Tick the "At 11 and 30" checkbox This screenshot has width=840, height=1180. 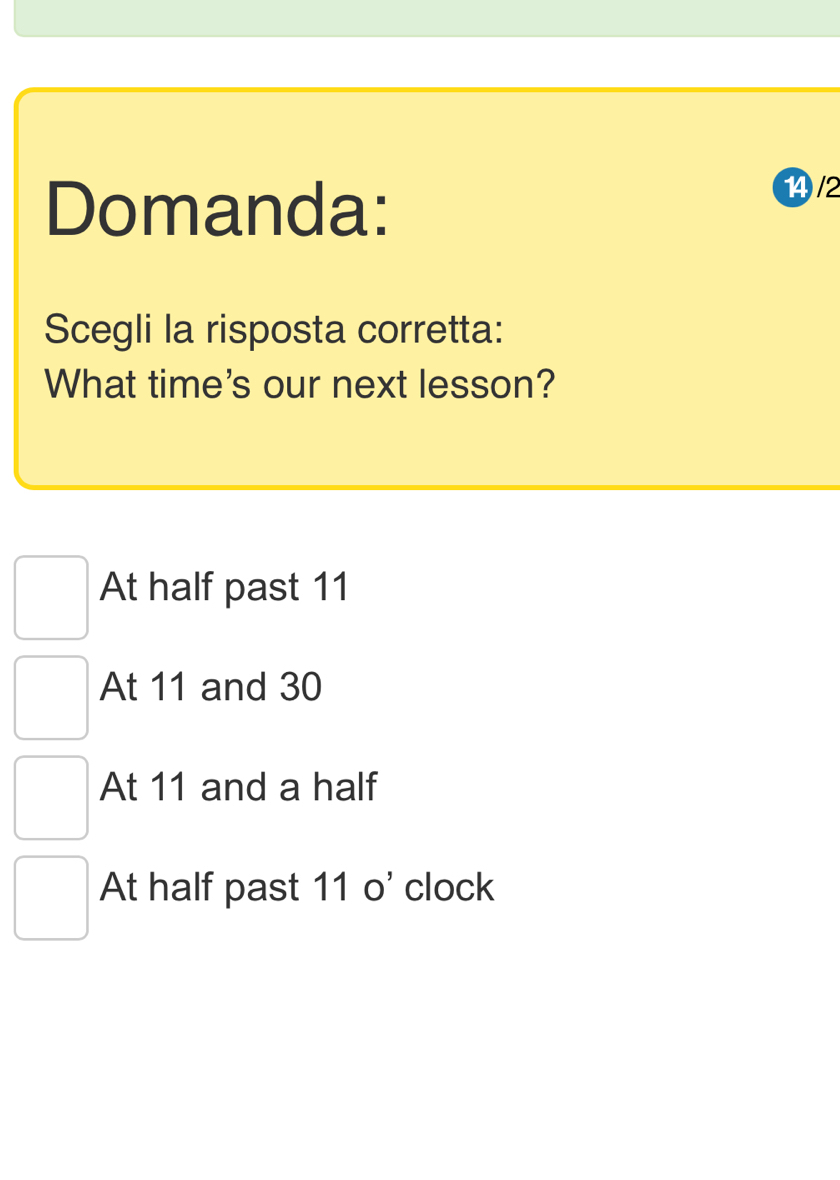tap(51, 697)
